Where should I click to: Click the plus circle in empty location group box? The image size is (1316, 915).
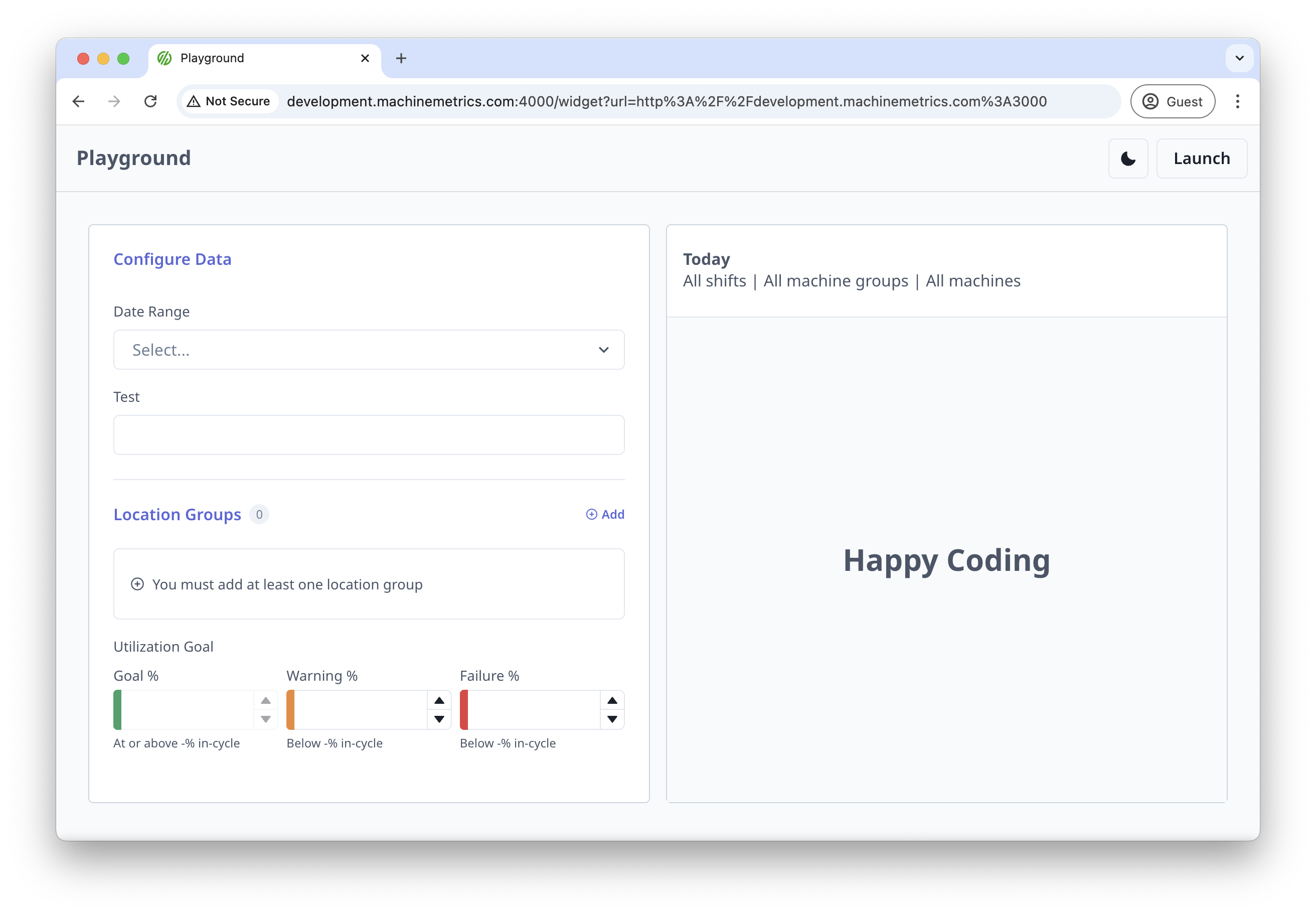point(137,584)
